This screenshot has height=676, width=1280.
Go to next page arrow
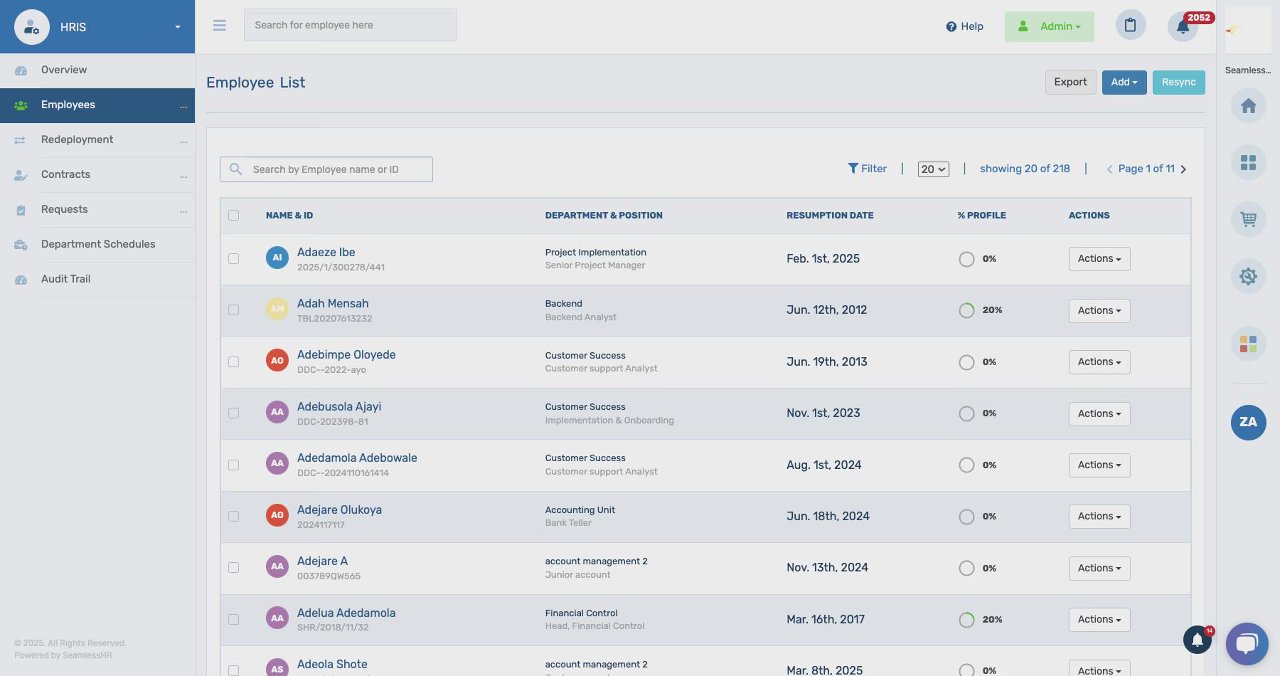click(1184, 170)
